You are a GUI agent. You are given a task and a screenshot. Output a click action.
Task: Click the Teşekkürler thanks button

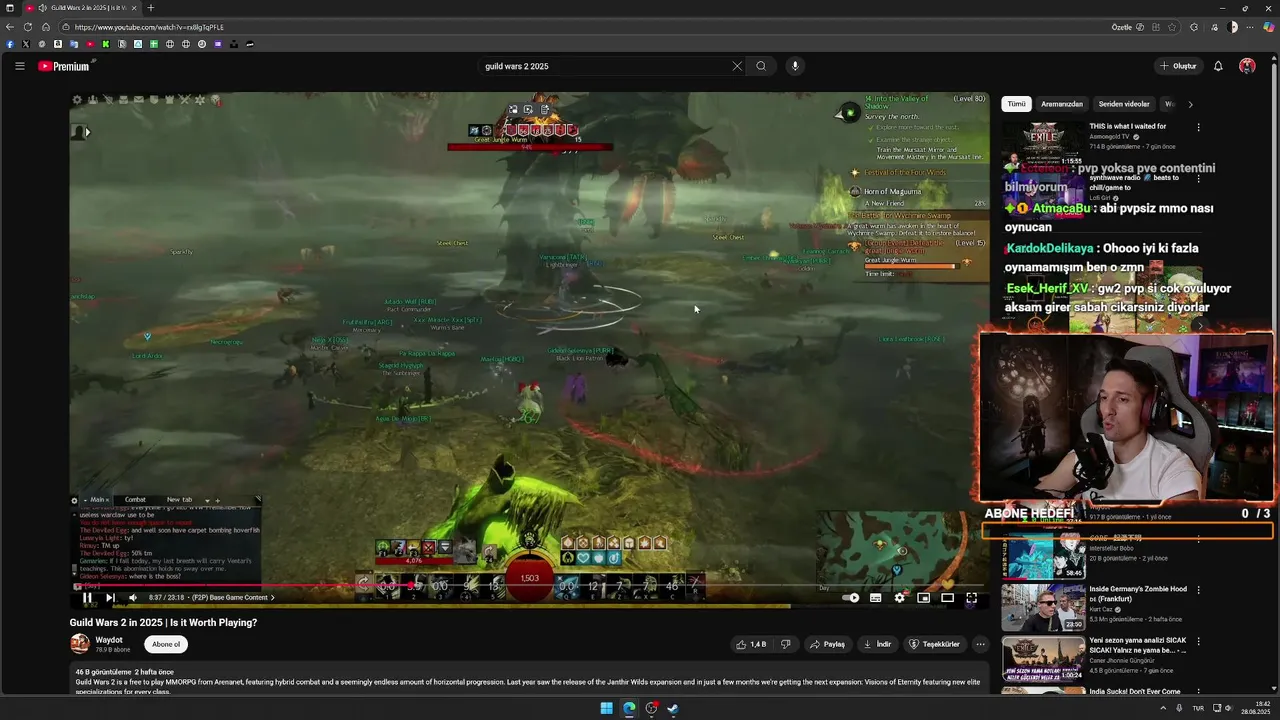pos(934,644)
